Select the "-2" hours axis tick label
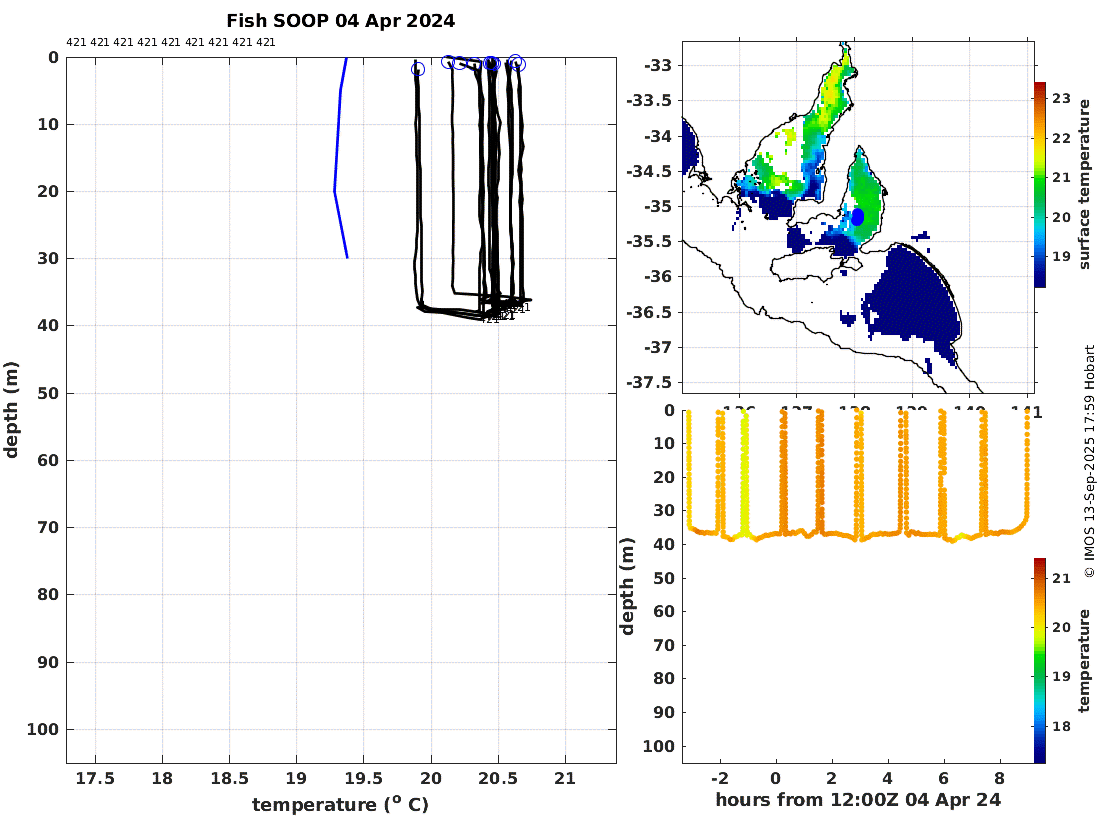Image resolution: width=1100 pixels, height=820 pixels. (x=719, y=778)
